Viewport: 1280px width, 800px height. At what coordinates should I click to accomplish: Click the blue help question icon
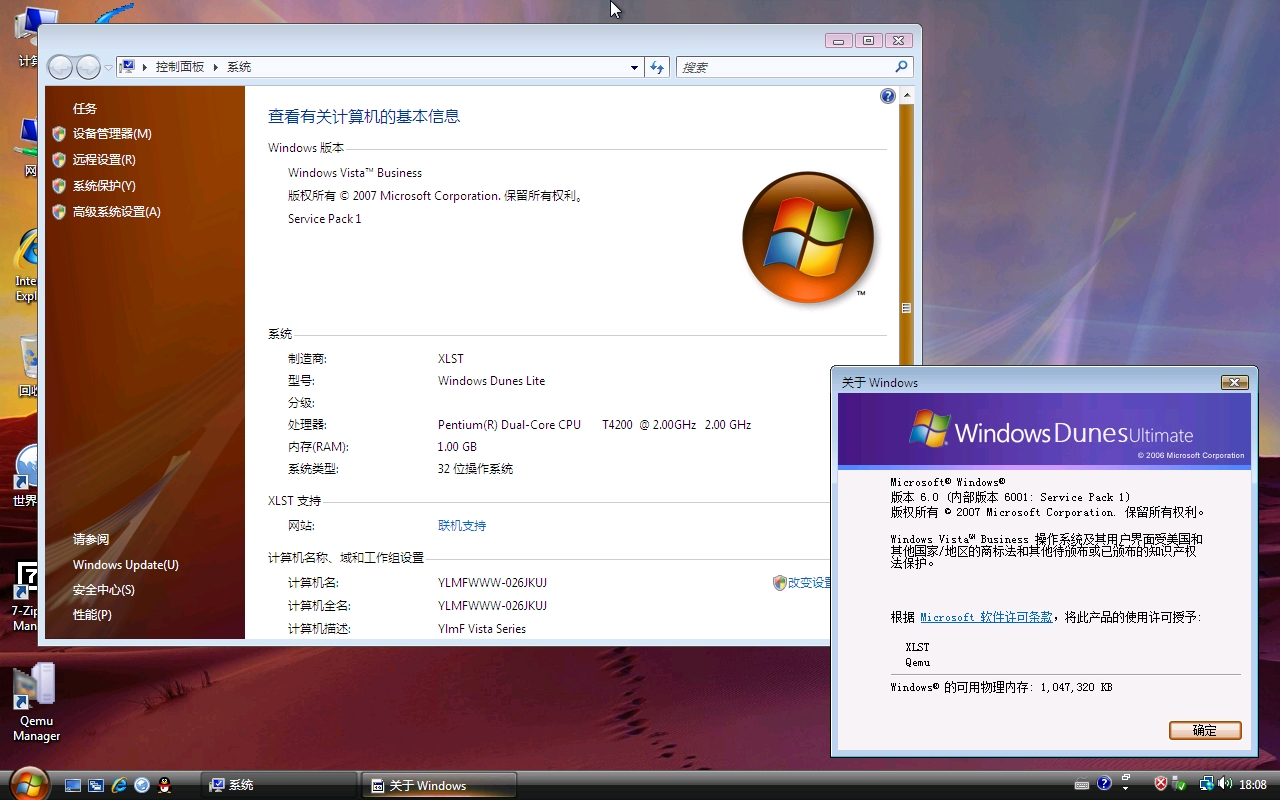pyautogui.click(x=887, y=96)
